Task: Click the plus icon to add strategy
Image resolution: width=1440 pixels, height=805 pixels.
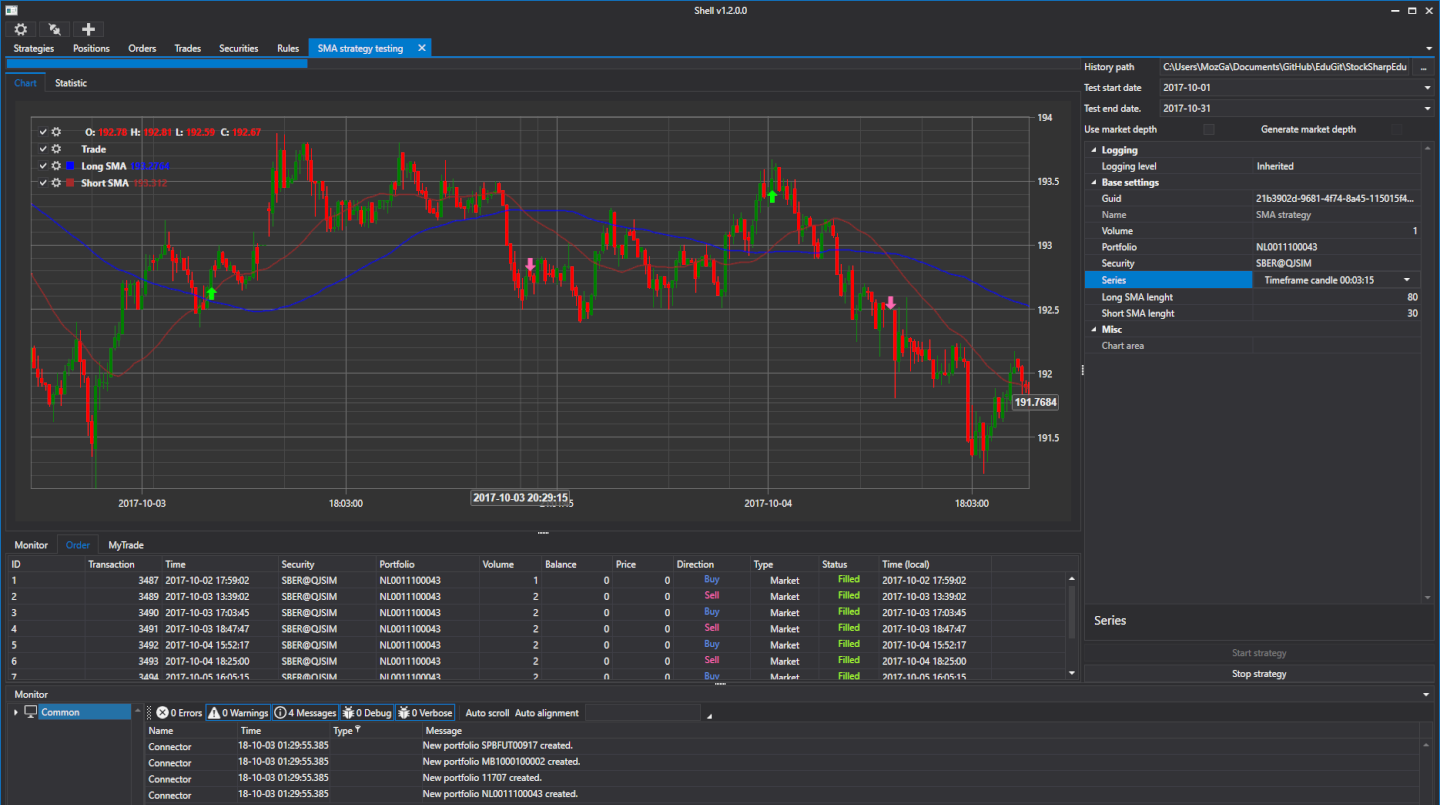Action: point(88,29)
